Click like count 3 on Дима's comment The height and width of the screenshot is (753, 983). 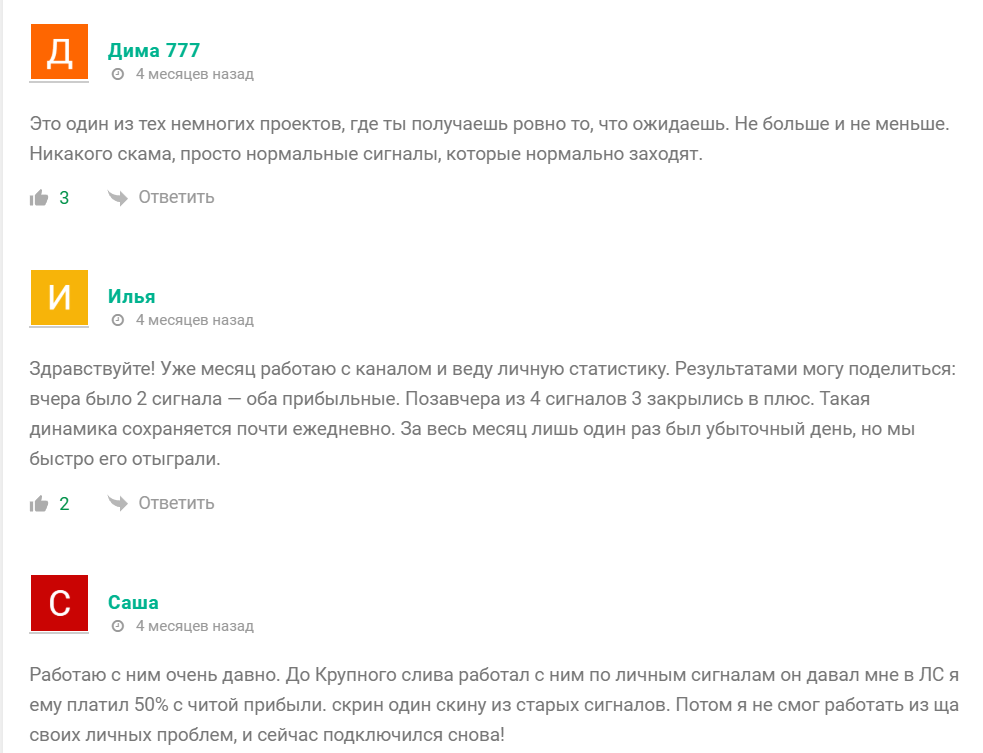click(x=64, y=198)
